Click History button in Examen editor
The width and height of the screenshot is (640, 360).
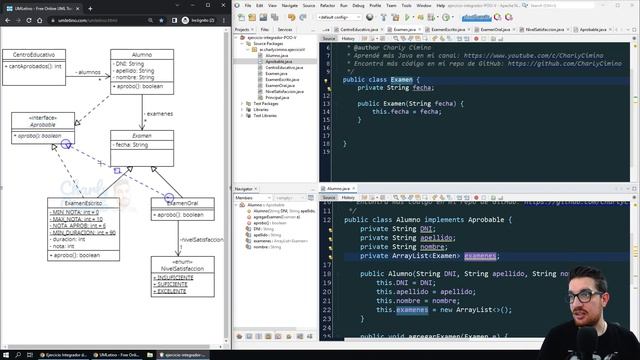click(348, 38)
